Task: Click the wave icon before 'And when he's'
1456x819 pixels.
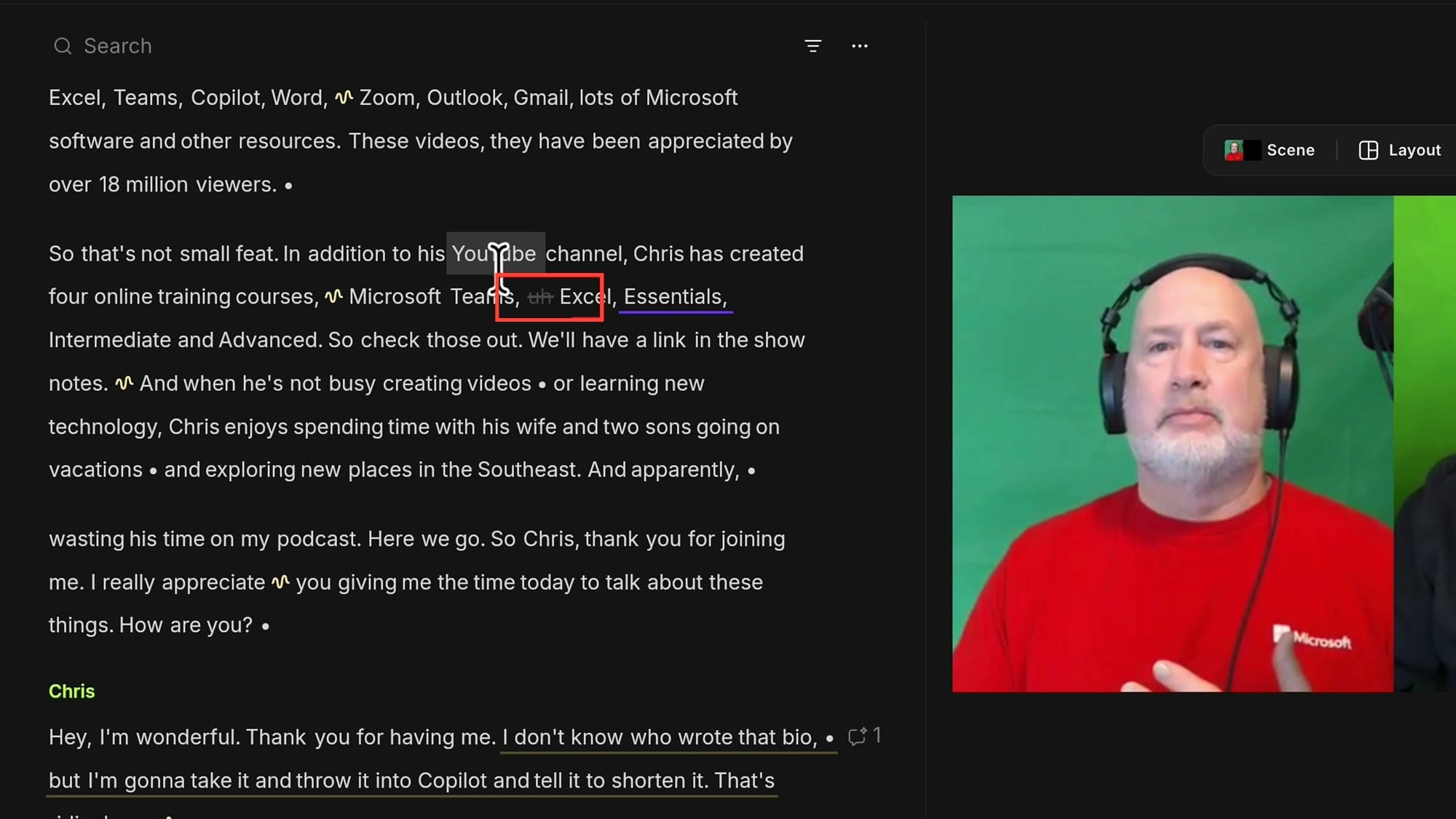Action: (124, 383)
